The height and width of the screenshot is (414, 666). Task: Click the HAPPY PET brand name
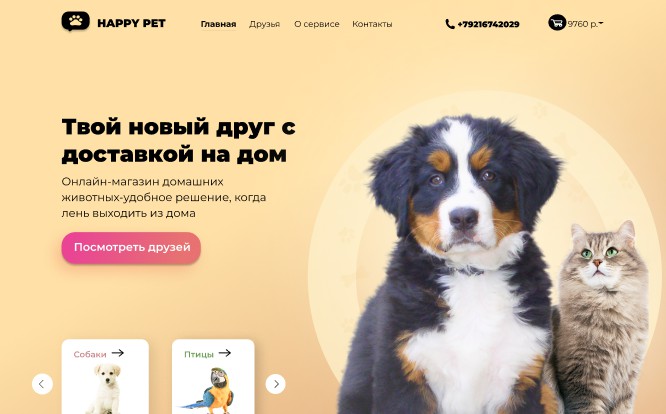click(131, 23)
